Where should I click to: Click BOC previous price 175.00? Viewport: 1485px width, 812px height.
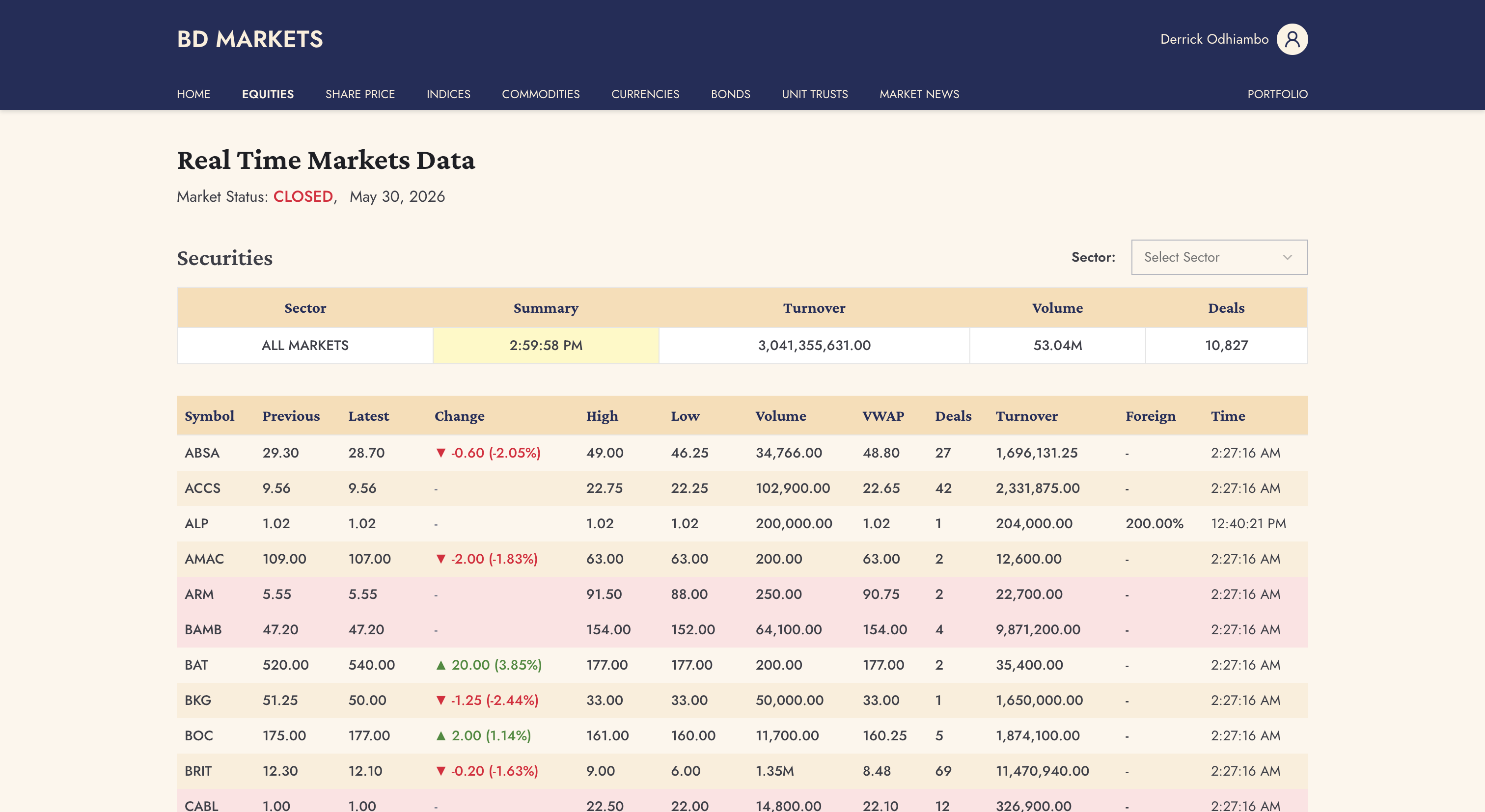tap(284, 735)
